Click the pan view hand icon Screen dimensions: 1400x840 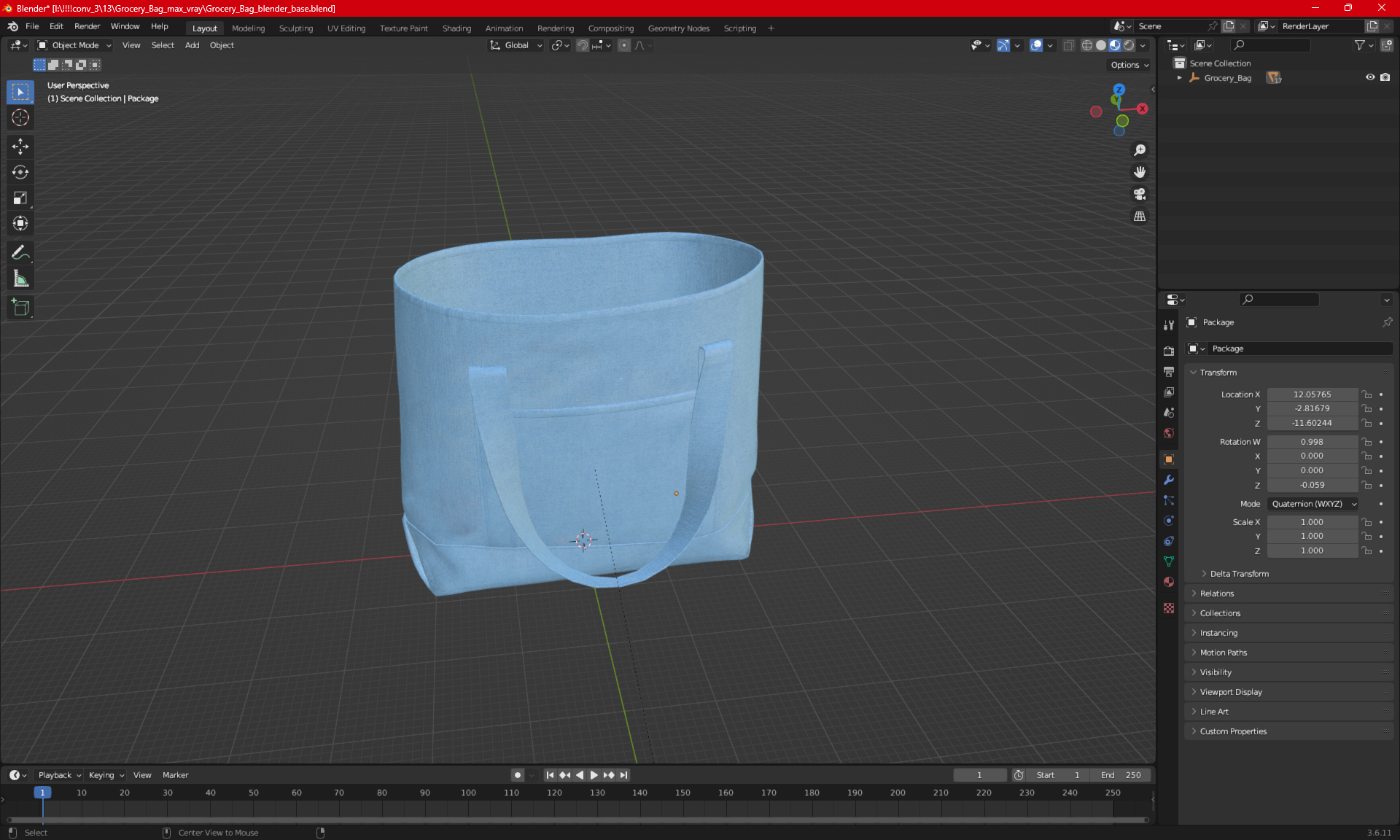coord(1140,172)
